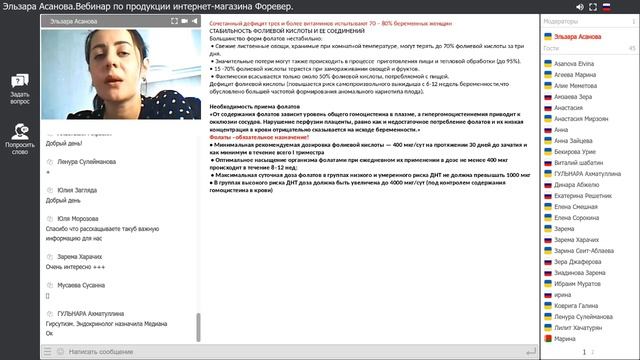The image size is (640, 360).
Task: Select guest Asanova Elvina
Action: point(574,64)
